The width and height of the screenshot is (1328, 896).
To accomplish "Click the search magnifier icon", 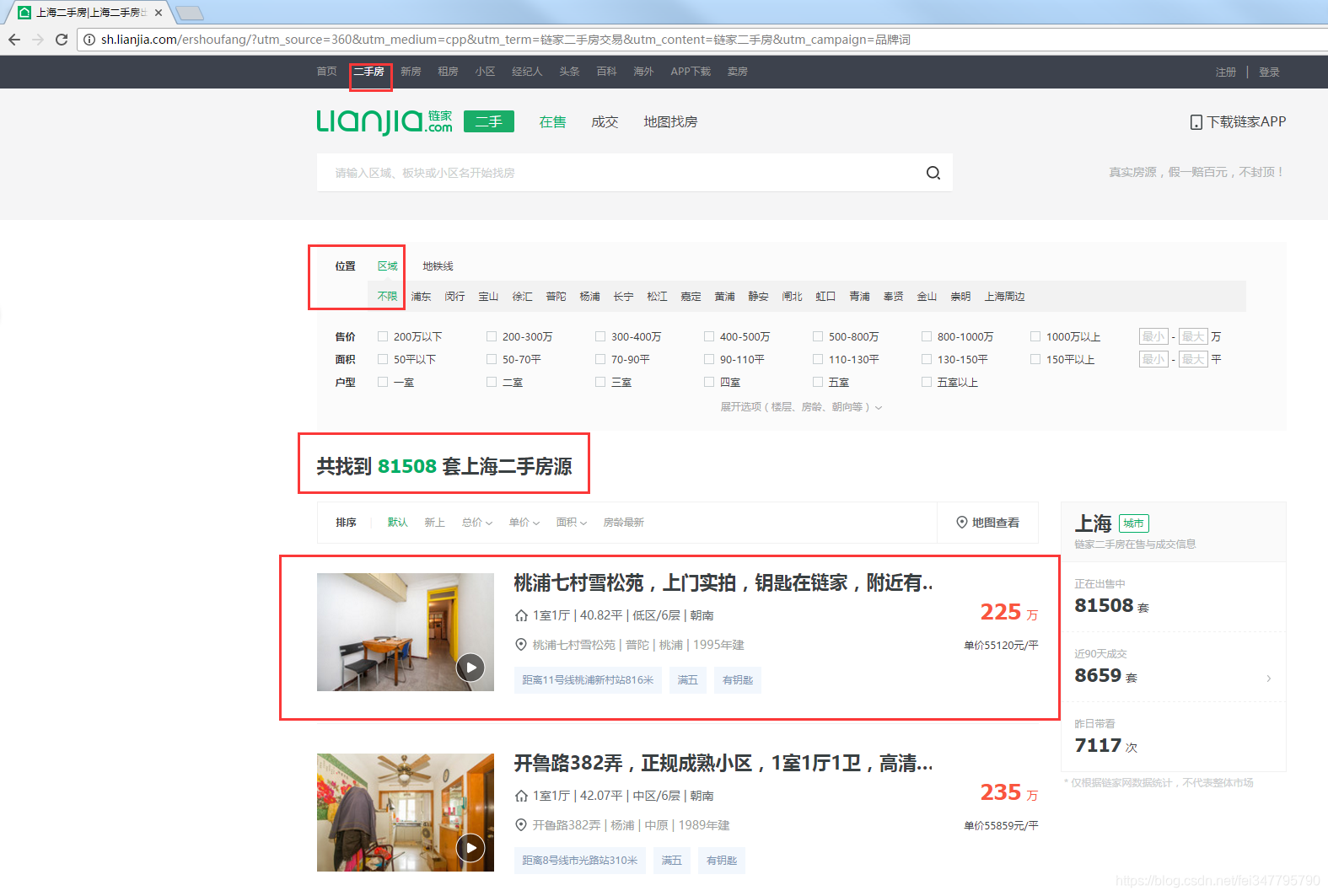I will (933, 173).
